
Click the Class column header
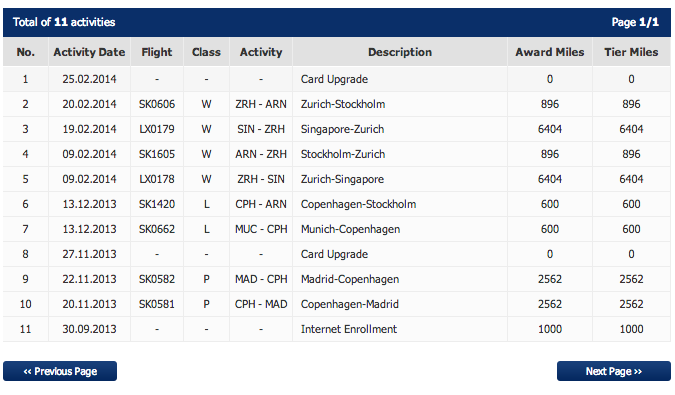click(206, 52)
